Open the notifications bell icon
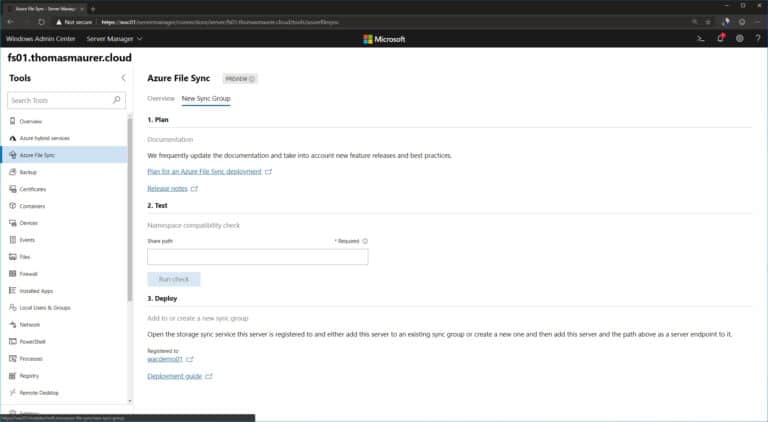Viewport: 768px width, 422px height. pyautogui.click(x=720, y=38)
